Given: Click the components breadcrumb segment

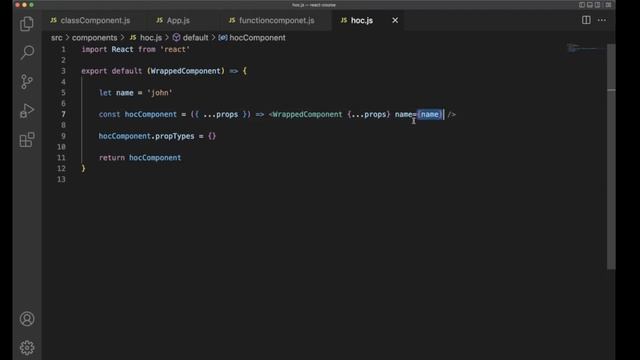Looking at the screenshot, I should tap(94, 38).
